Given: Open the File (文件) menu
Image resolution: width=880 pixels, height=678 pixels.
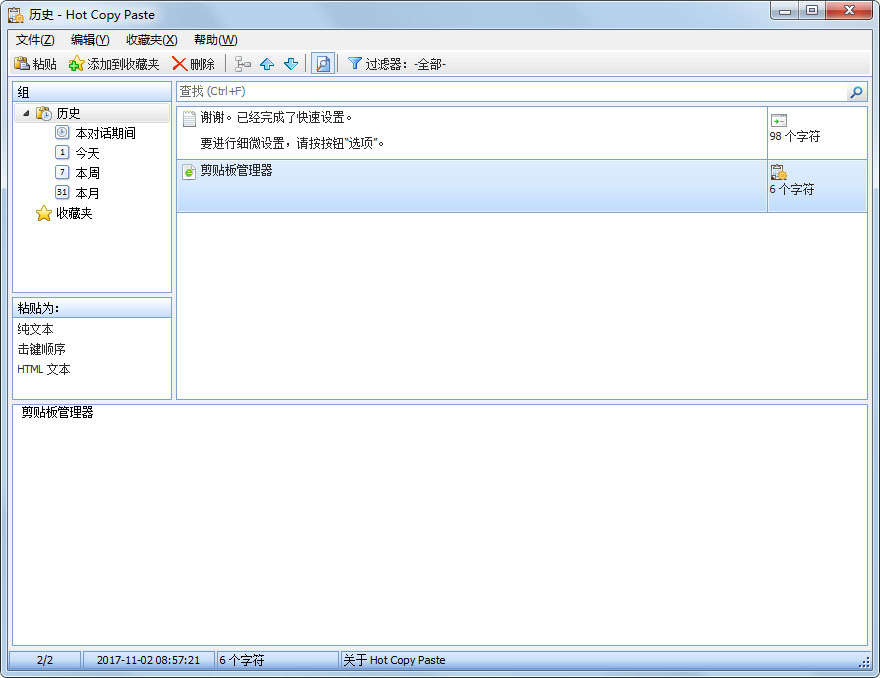Looking at the screenshot, I should click(33, 40).
